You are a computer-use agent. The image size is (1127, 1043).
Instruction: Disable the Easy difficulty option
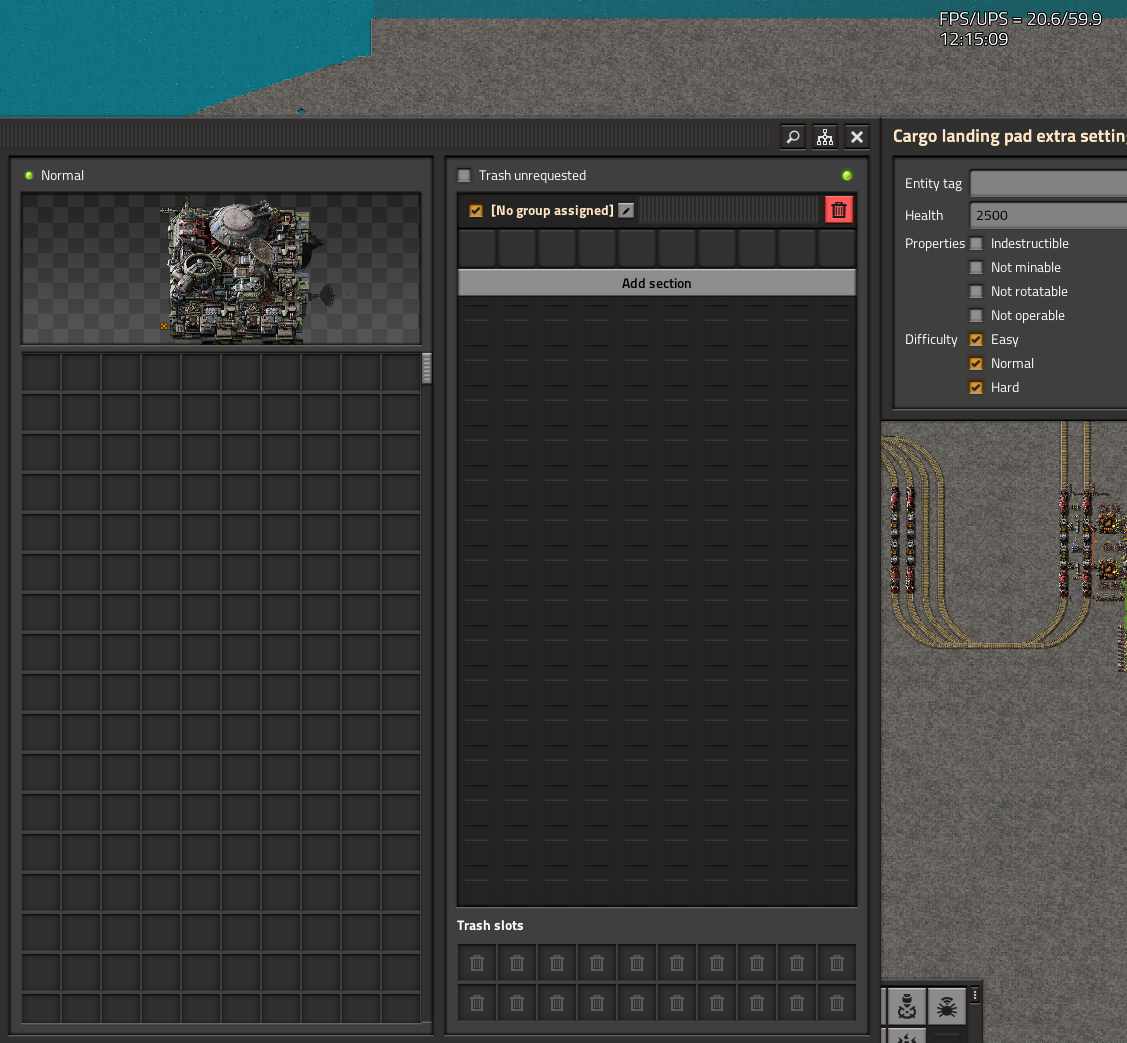pyautogui.click(x=977, y=340)
